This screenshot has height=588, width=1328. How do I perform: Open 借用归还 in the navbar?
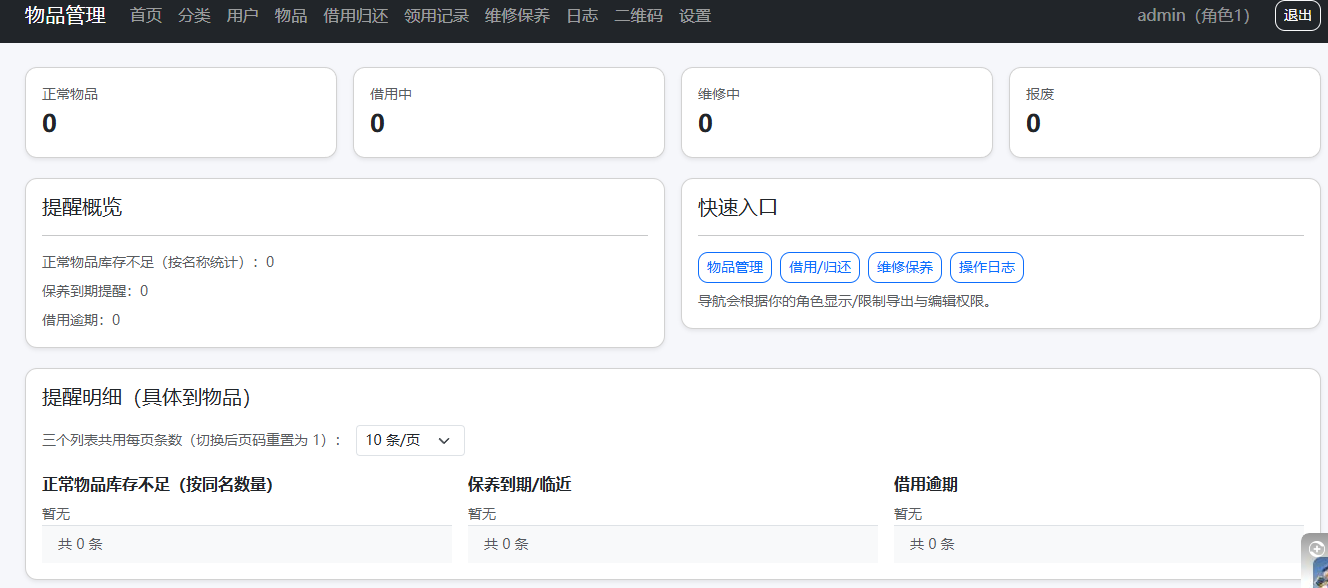point(356,16)
